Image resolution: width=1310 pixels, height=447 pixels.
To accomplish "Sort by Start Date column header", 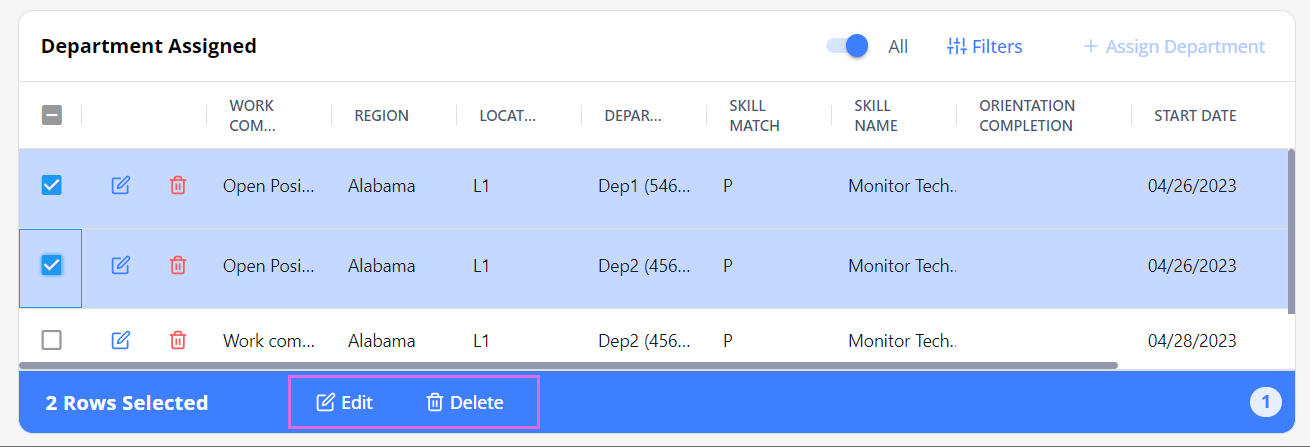I will click(1195, 115).
